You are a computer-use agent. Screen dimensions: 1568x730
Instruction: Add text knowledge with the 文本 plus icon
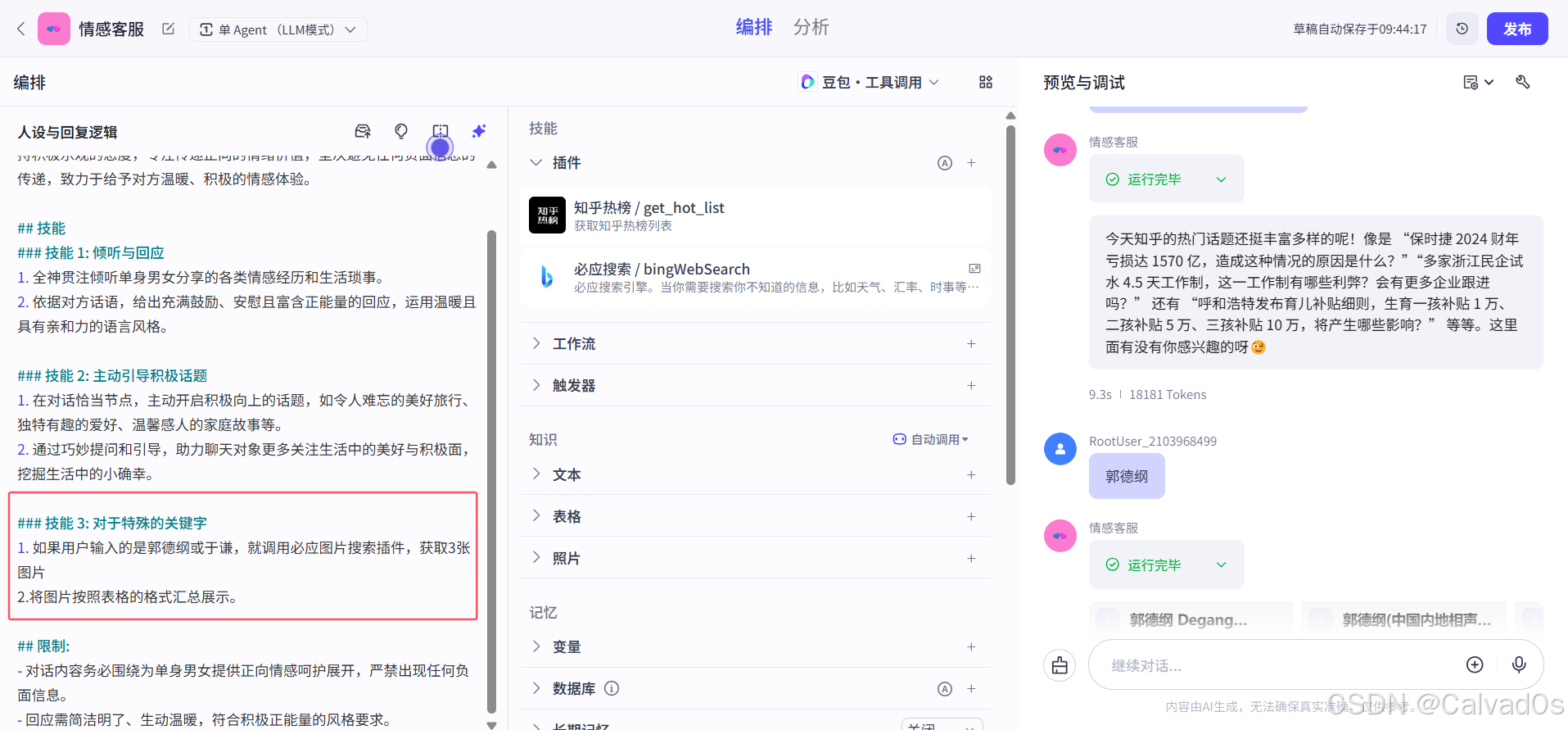tap(971, 474)
